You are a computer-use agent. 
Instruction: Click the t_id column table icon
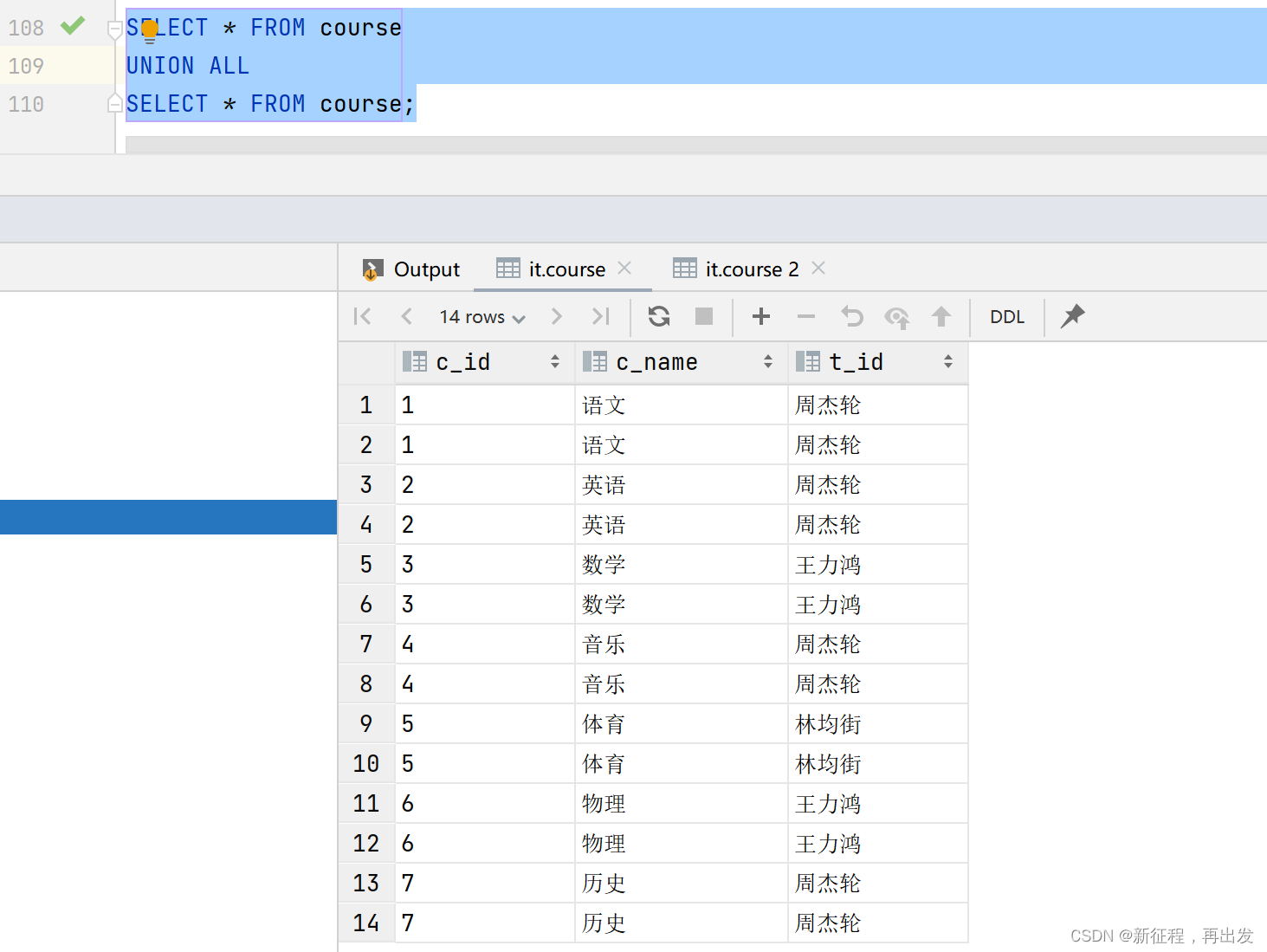tap(808, 362)
